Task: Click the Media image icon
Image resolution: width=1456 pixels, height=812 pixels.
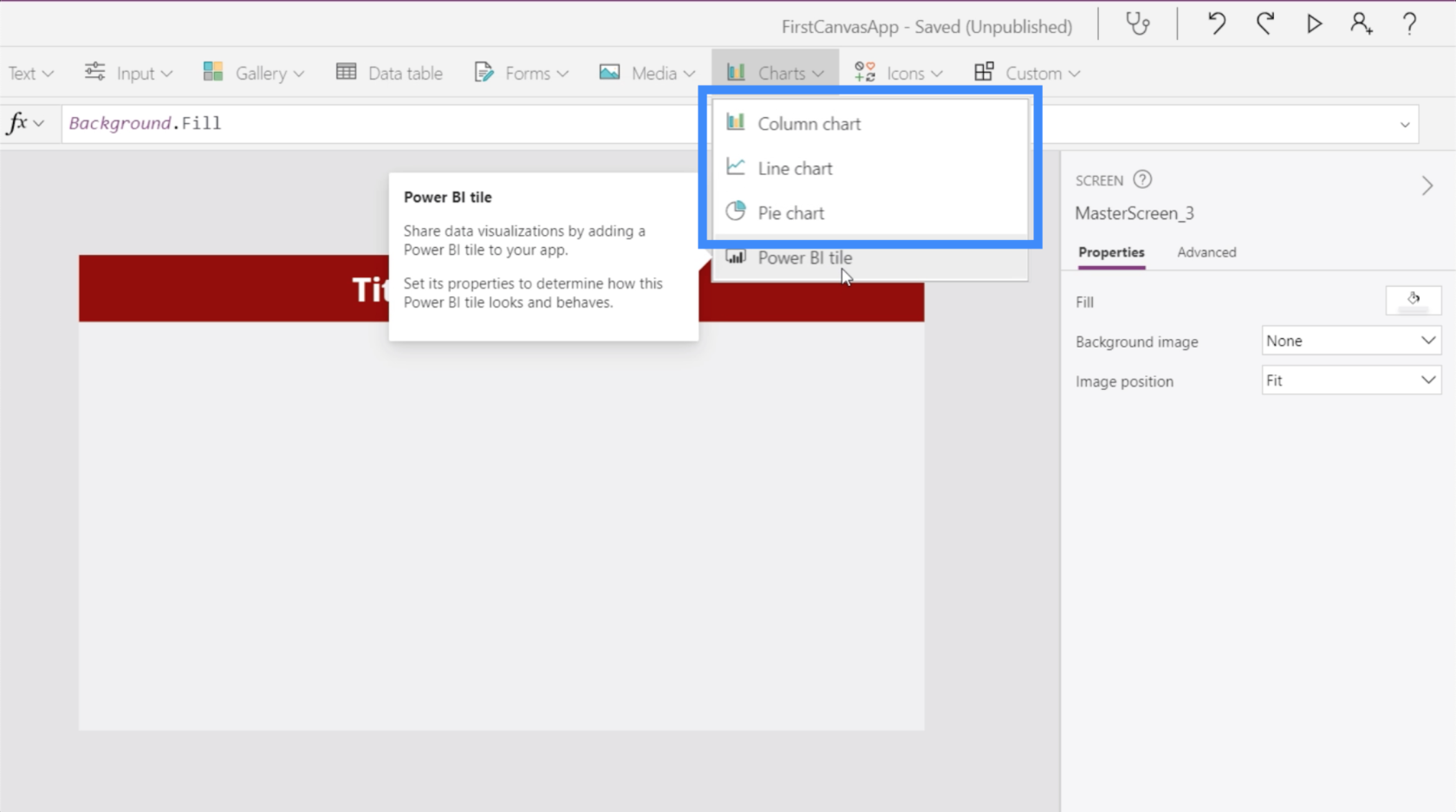Action: coord(609,72)
